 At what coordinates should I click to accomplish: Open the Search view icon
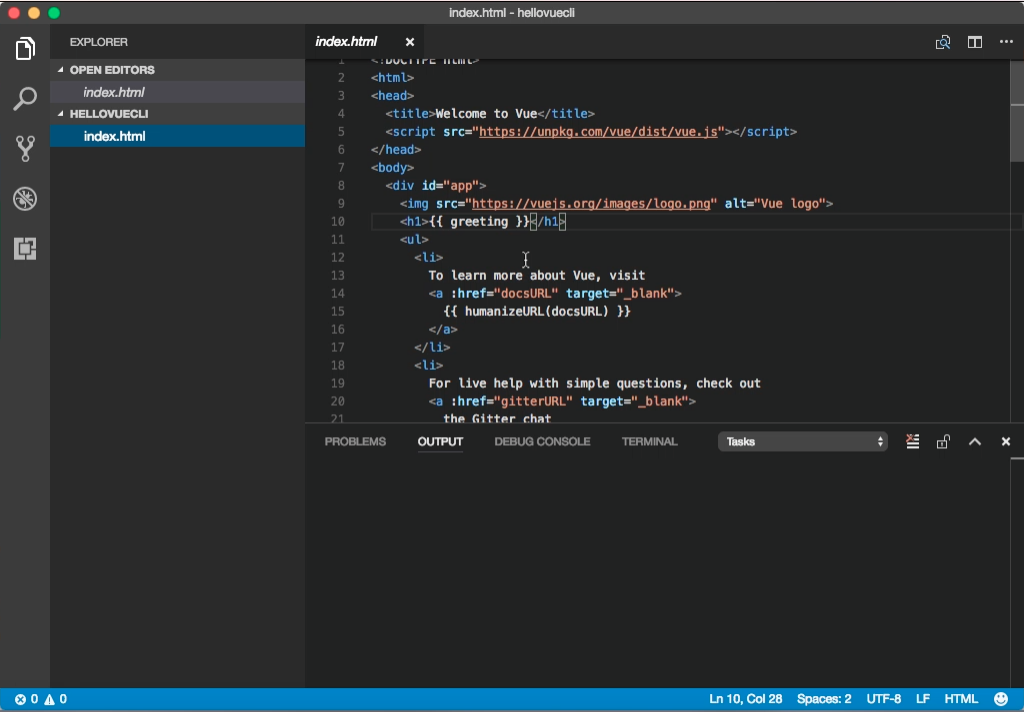coord(25,99)
